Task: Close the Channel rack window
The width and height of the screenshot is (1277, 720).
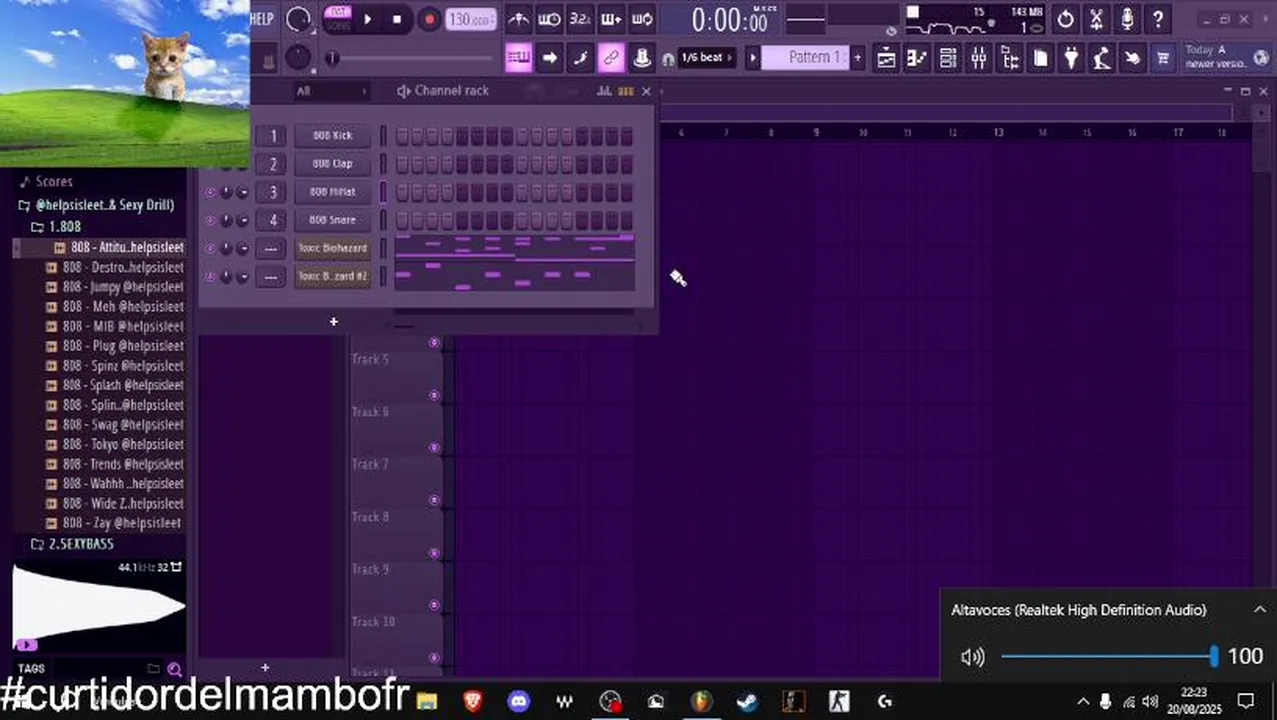Action: pos(646,91)
